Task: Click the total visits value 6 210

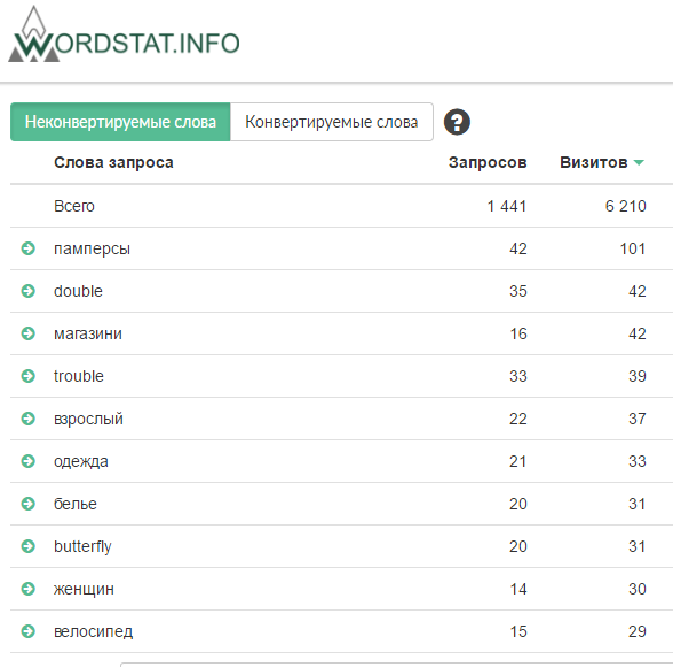Action: pyautogui.click(x=625, y=206)
